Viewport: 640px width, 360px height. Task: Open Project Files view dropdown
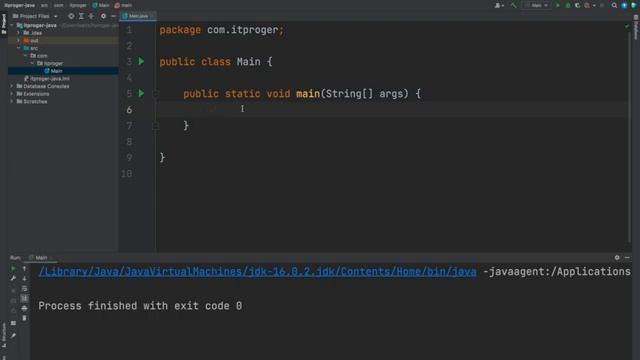[x=35, y=16]
